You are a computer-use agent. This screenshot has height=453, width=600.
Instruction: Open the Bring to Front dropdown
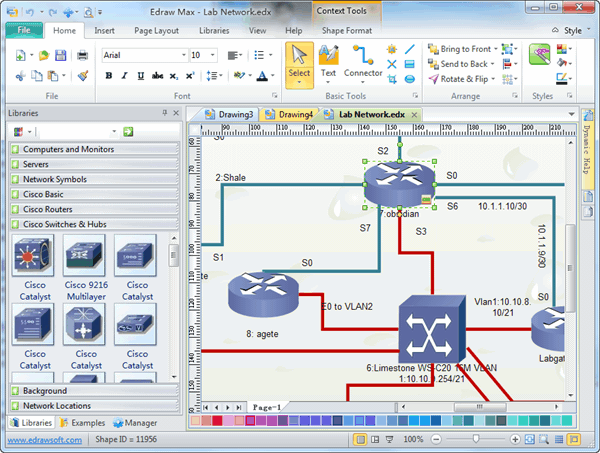(494, 48)
